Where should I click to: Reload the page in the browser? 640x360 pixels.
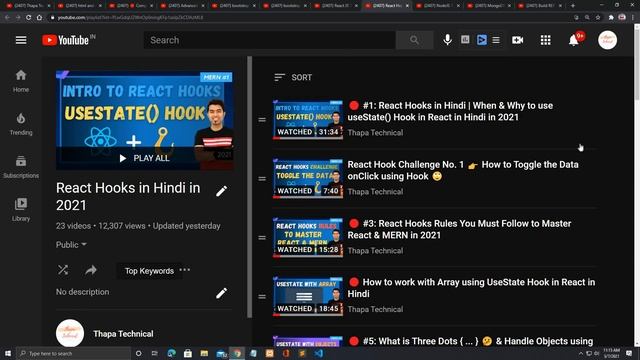coord(29,18)
